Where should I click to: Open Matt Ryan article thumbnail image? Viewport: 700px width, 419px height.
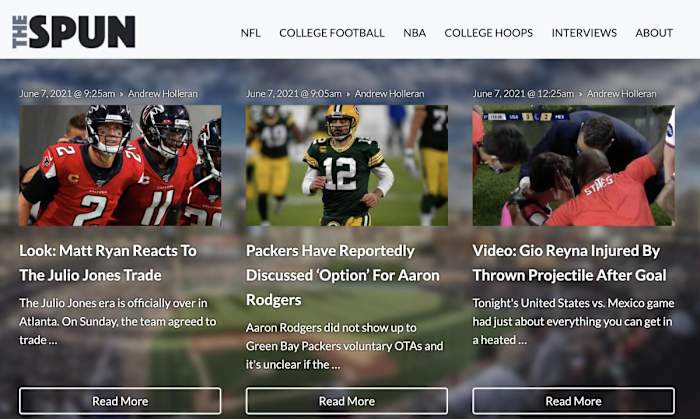point(120,166)
